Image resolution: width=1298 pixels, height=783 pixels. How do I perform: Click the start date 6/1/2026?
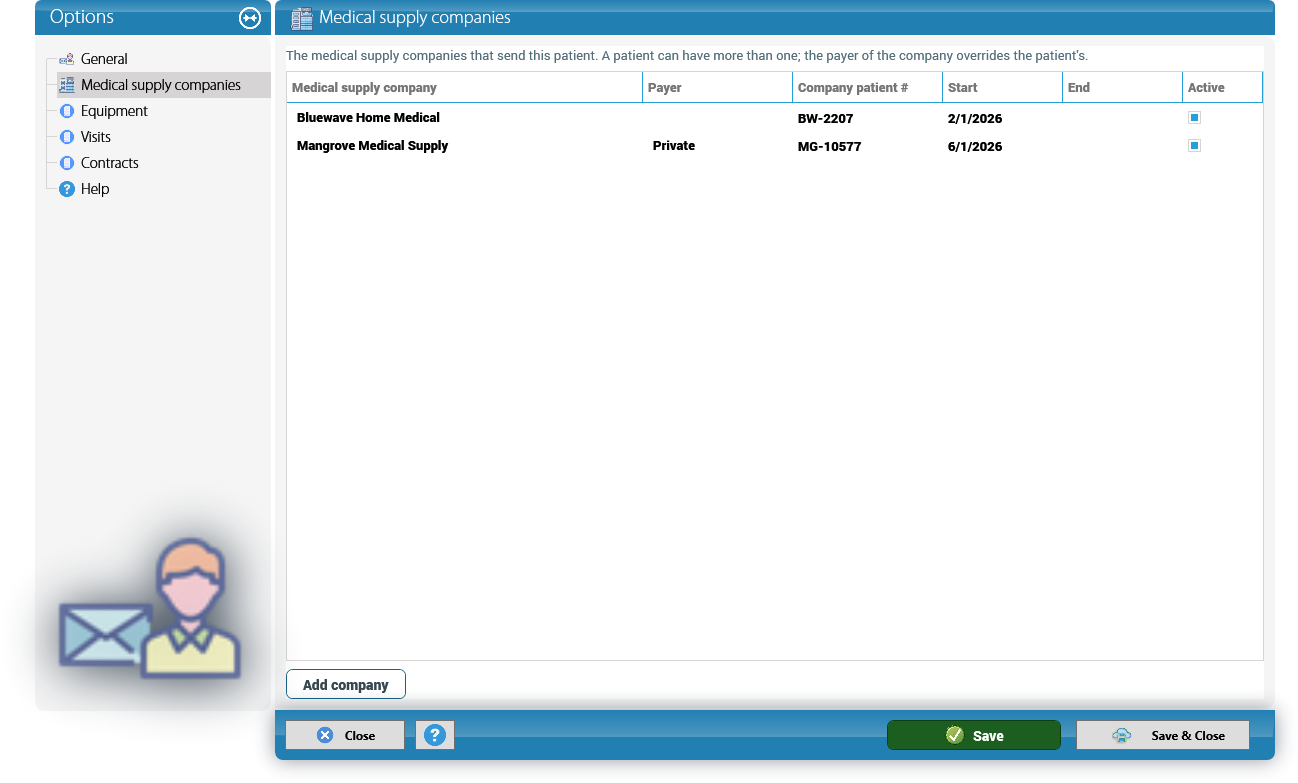pyautogui.click(x=975, y=146)
